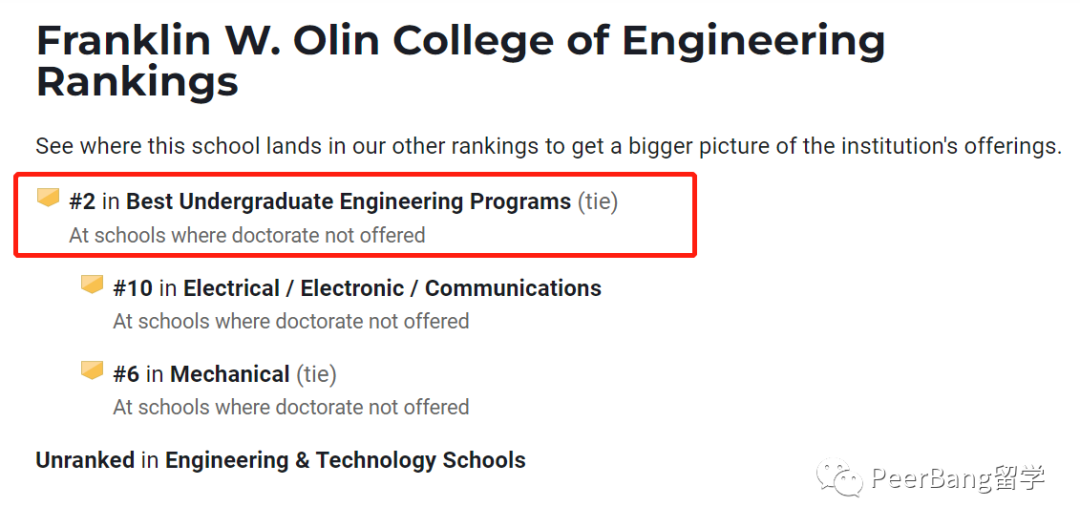Click doctorate-not-offered note under #2 ranking
This screenshot has width=1080, height=528.
pos(247,235)
